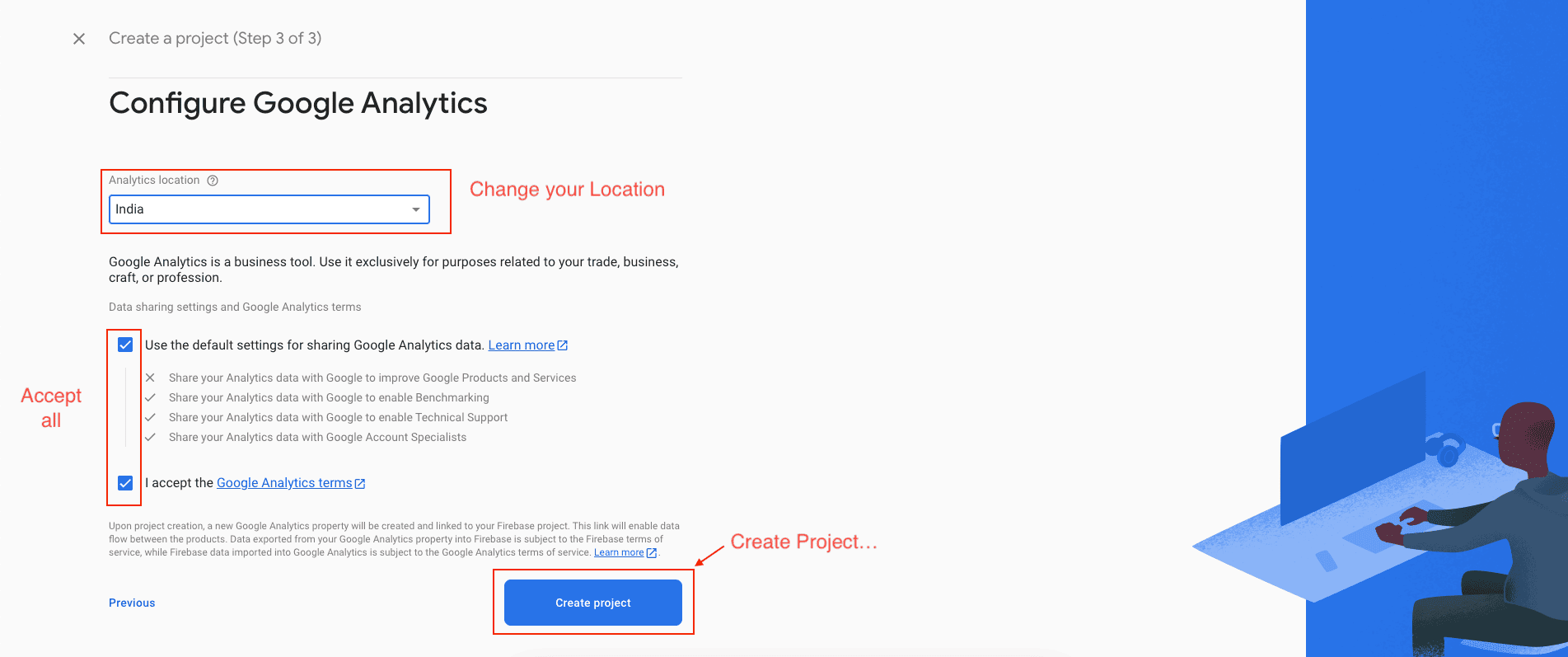Viewport: 1568px width, 657px height.
Task: Open the Analytics location help tooltip icon
Action: 213,180
